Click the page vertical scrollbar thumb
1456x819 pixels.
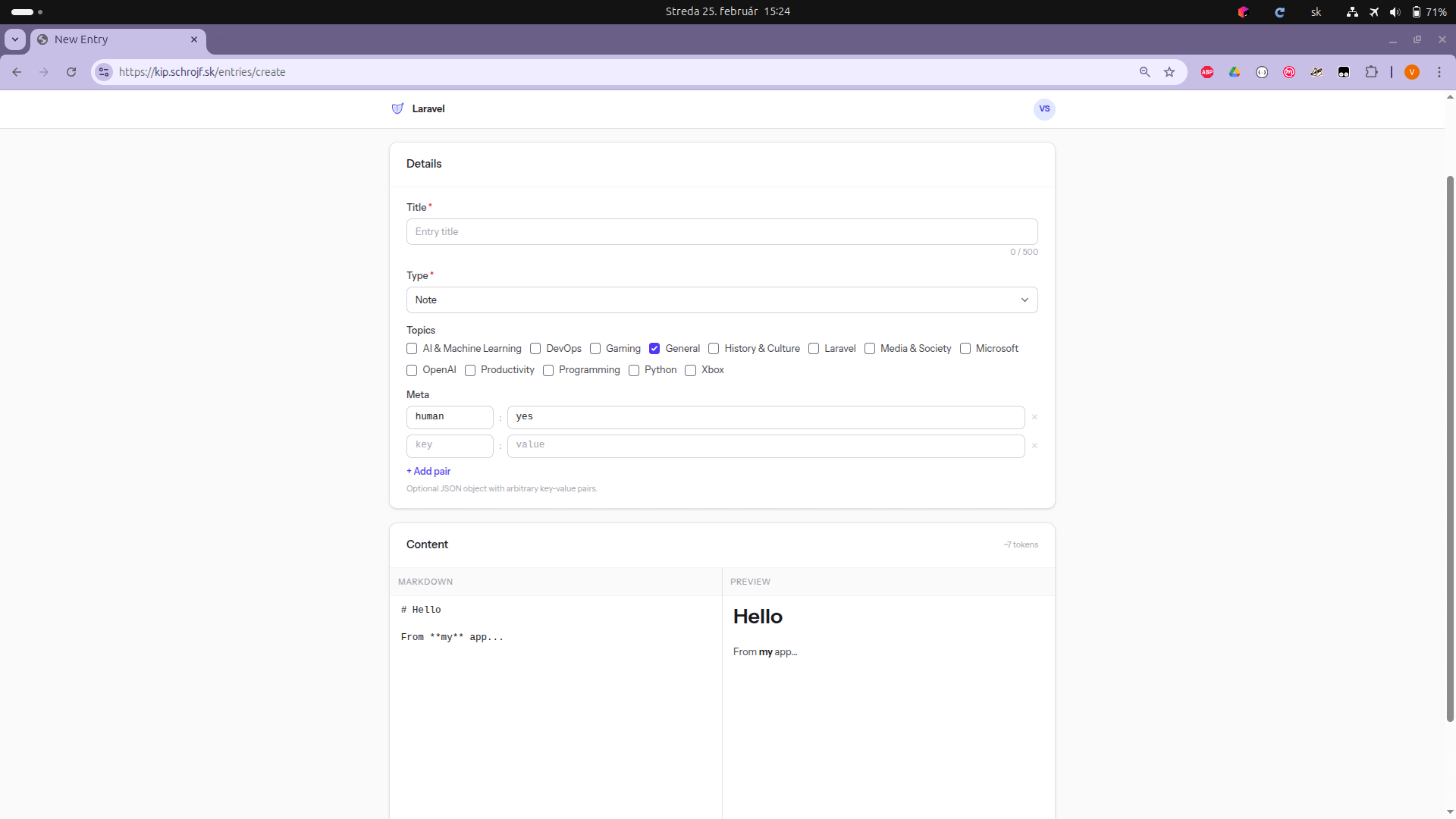[1451, 449]
